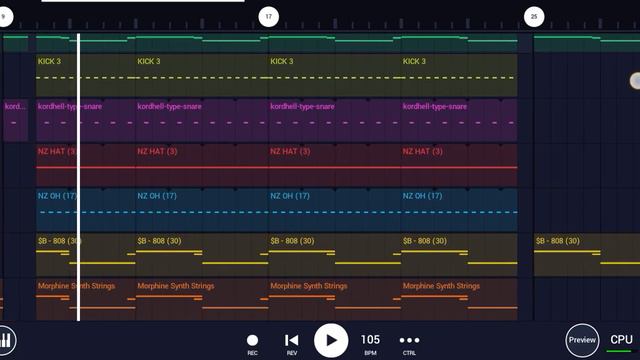Viewport: 640px width, 360px height.
Task: Select the second Morphine Synth Strings clip
Action: tap(202, 300)
